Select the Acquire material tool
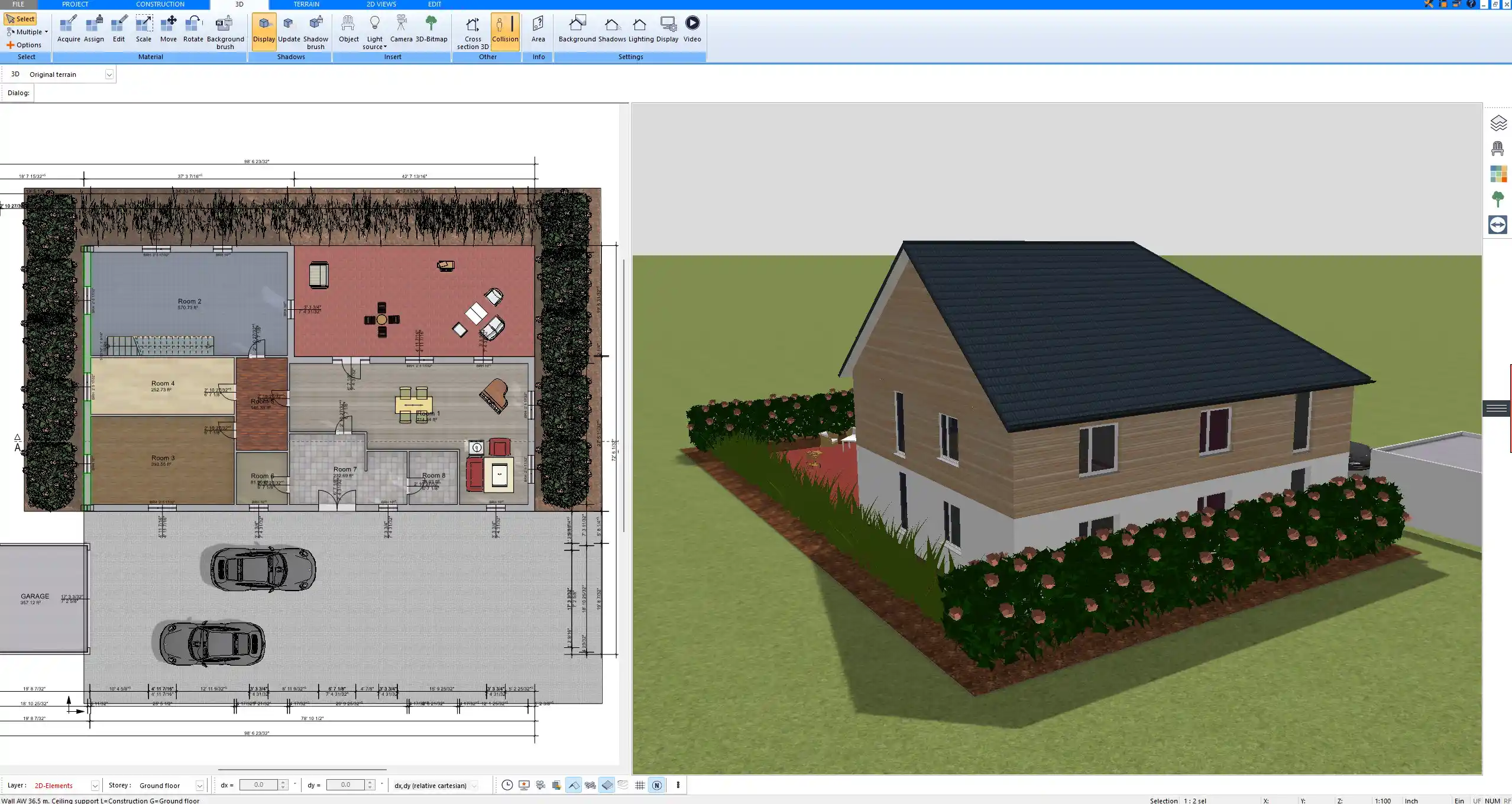This screenshot has width=1512, height=804. point(68,28)
